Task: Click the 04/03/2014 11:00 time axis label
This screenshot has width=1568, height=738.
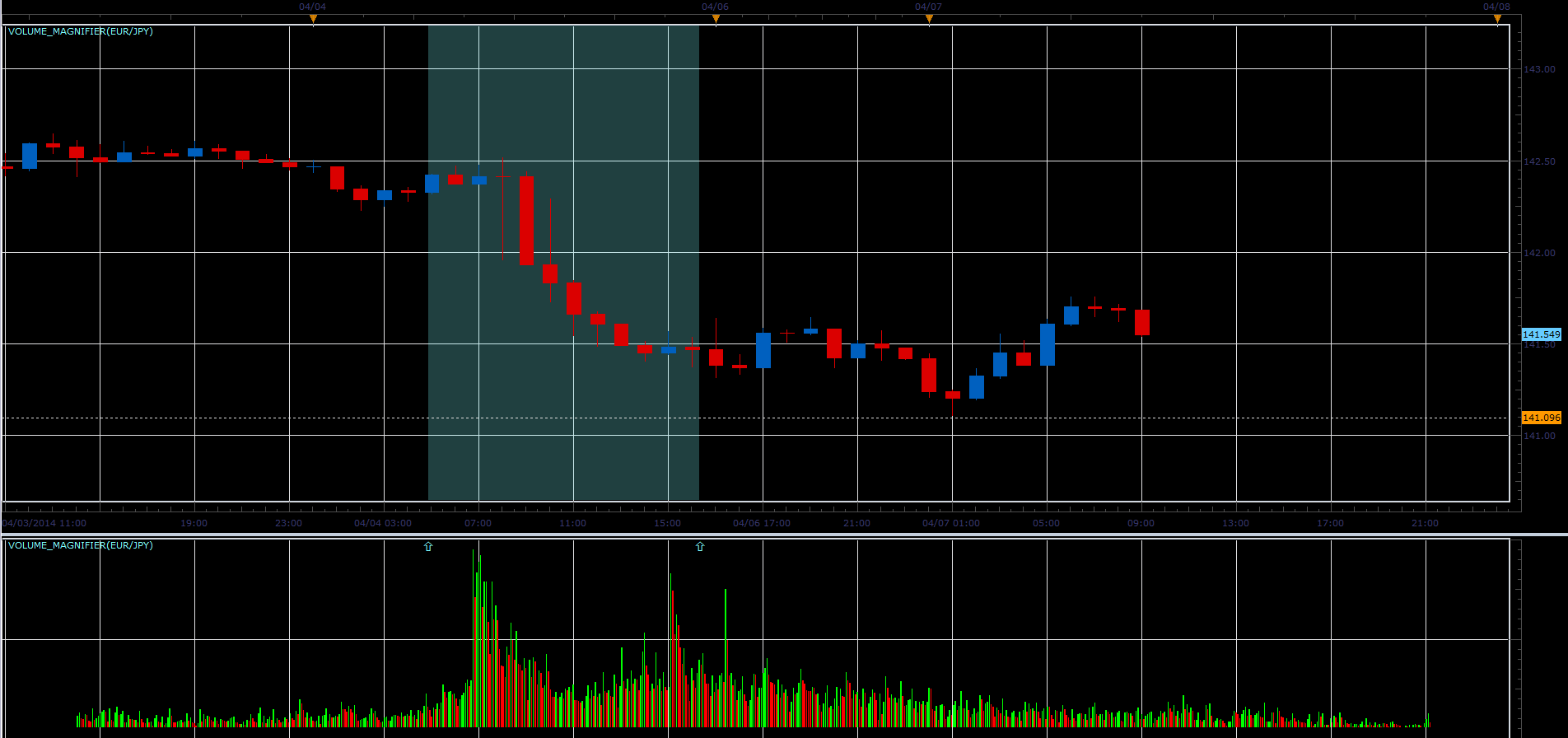Action: [44, 523]
